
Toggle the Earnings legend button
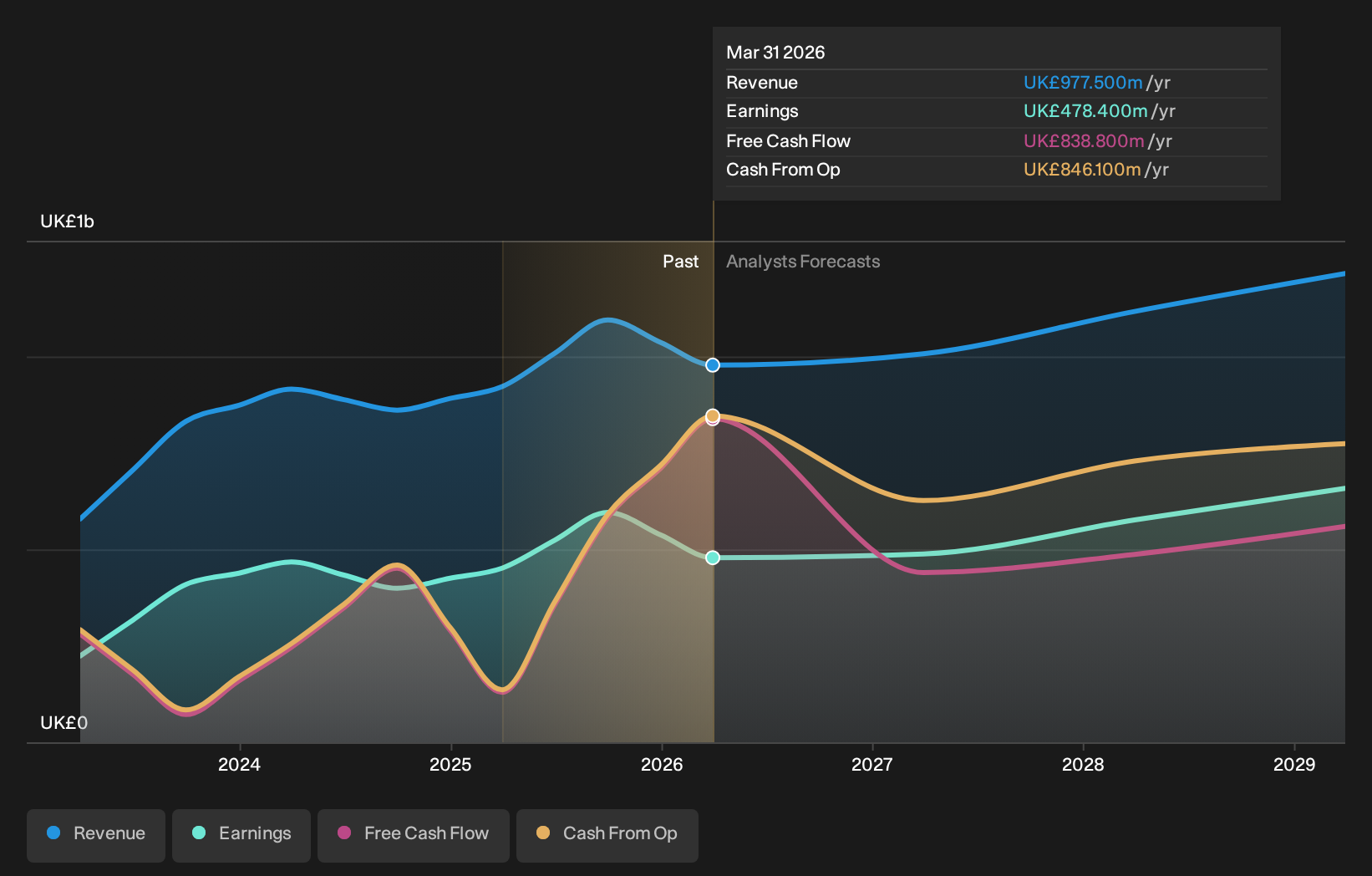pos(241,835)
